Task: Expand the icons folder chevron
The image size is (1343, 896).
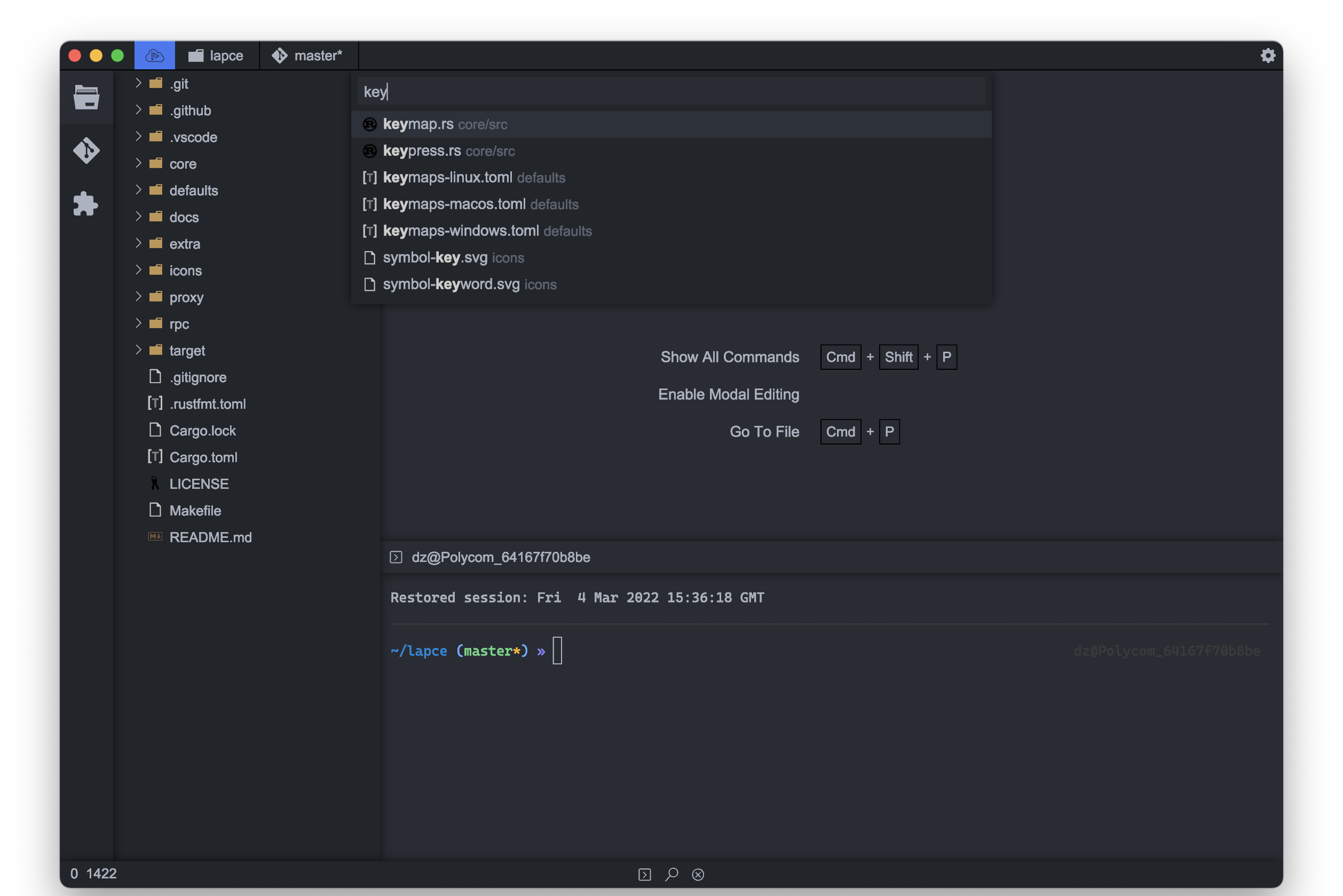Action: tap(138, 269)
